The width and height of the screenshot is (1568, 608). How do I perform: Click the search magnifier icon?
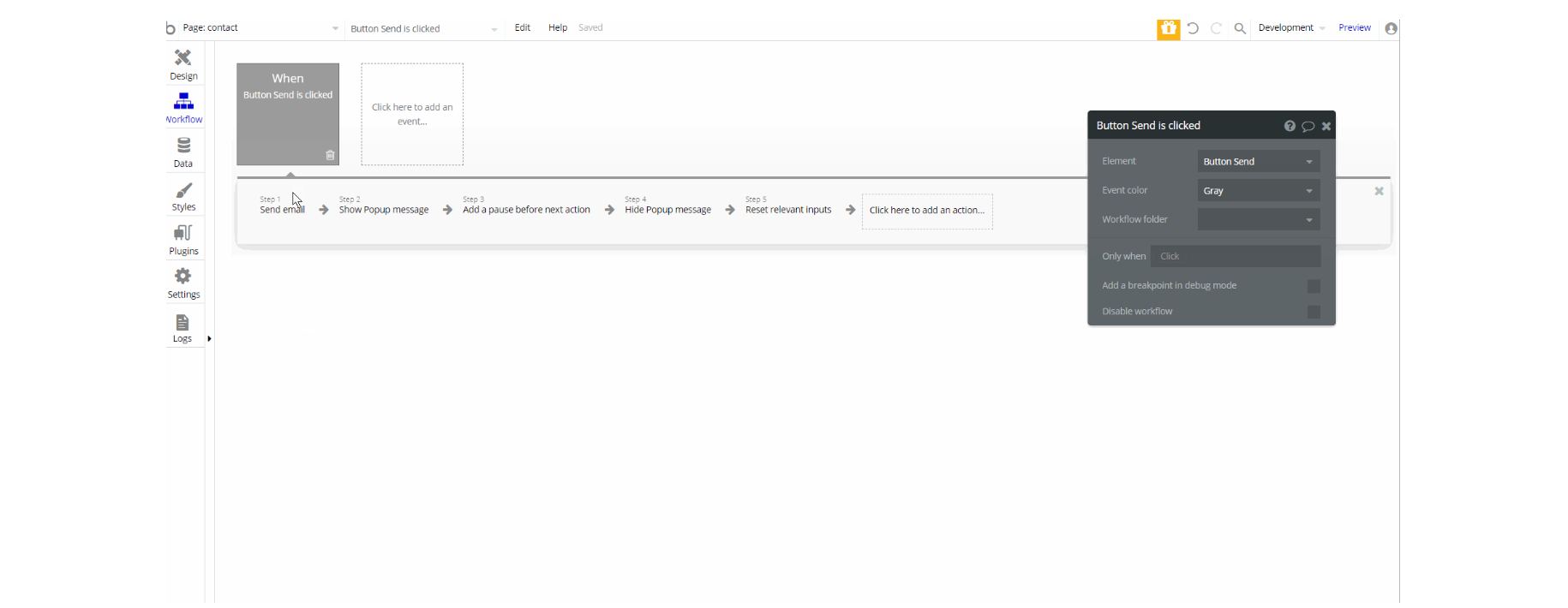tap(1240, 28)
